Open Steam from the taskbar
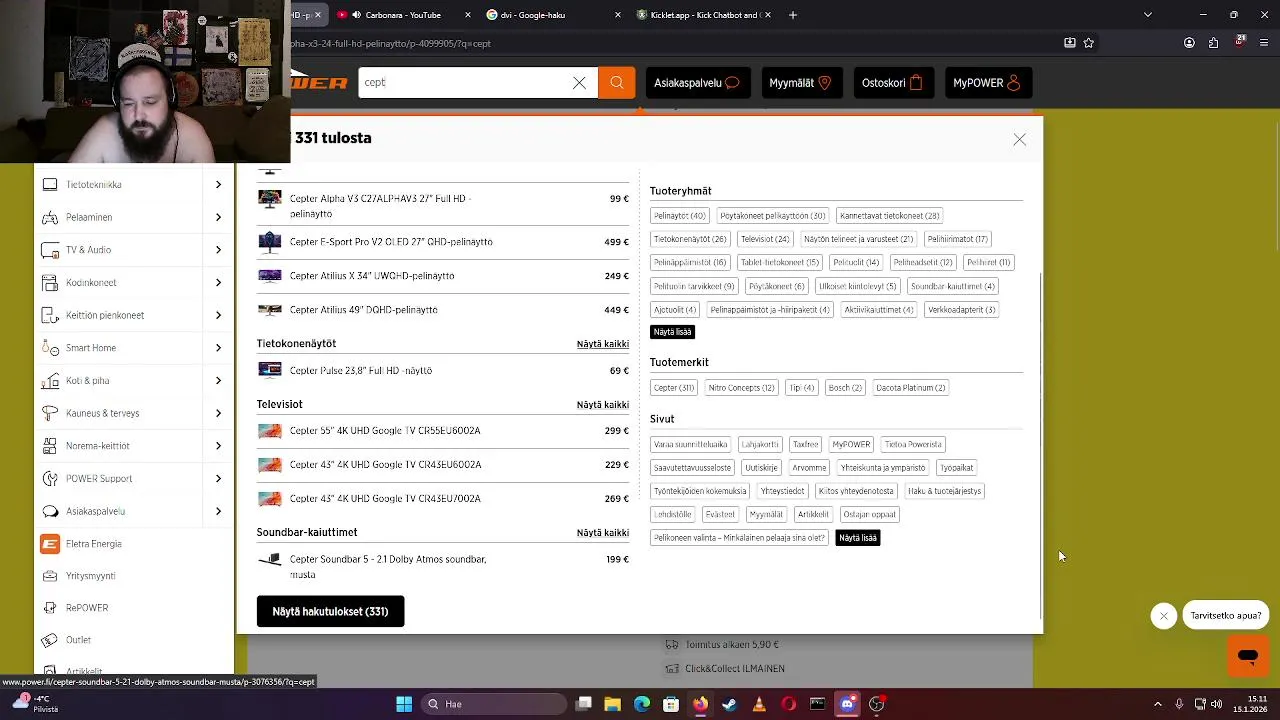The height and width of the screenshot is (720, 1280). (x=729, y=704)
